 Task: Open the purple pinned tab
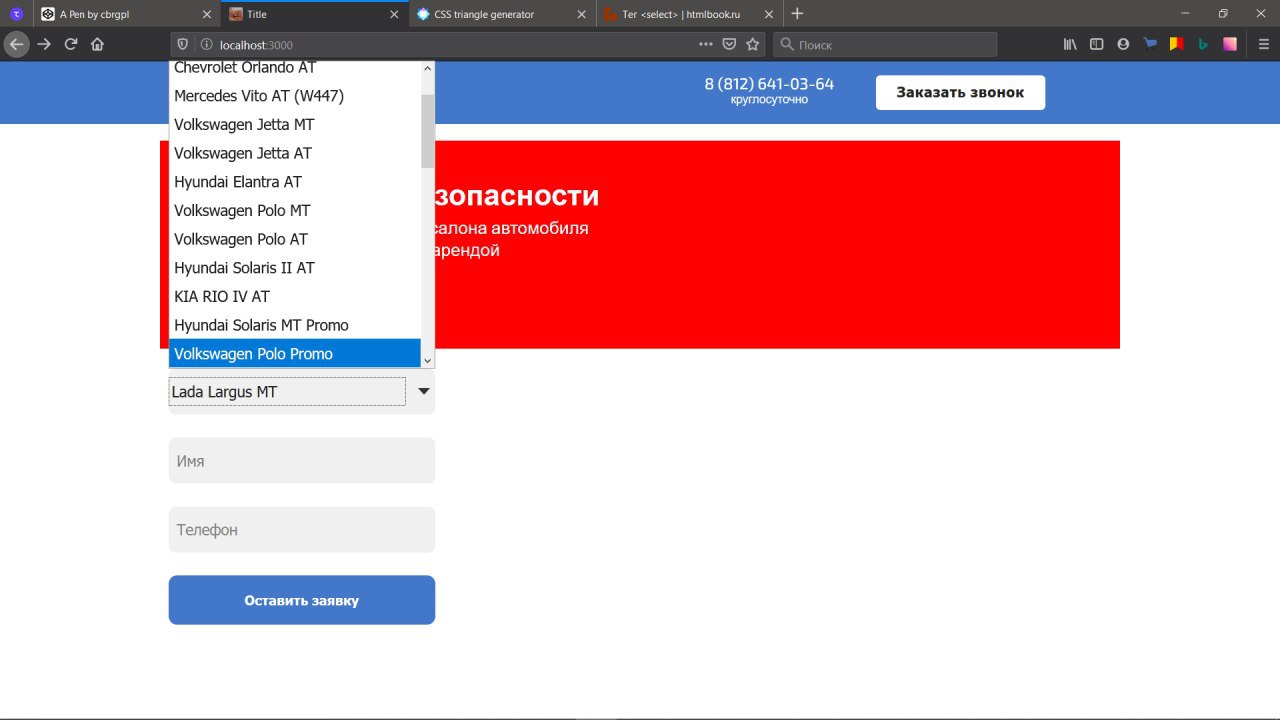coord(16,14)
